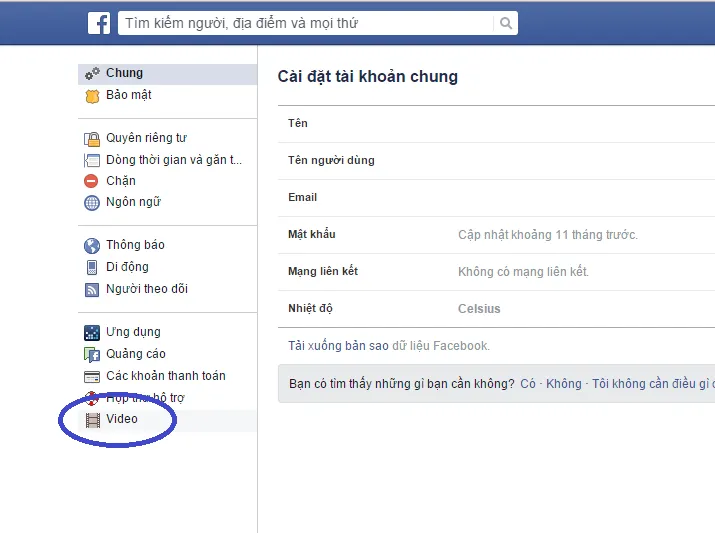Expand the Mật khẩu settings row
This screenshot has height=533, width=715.
(x=496, y=235)
